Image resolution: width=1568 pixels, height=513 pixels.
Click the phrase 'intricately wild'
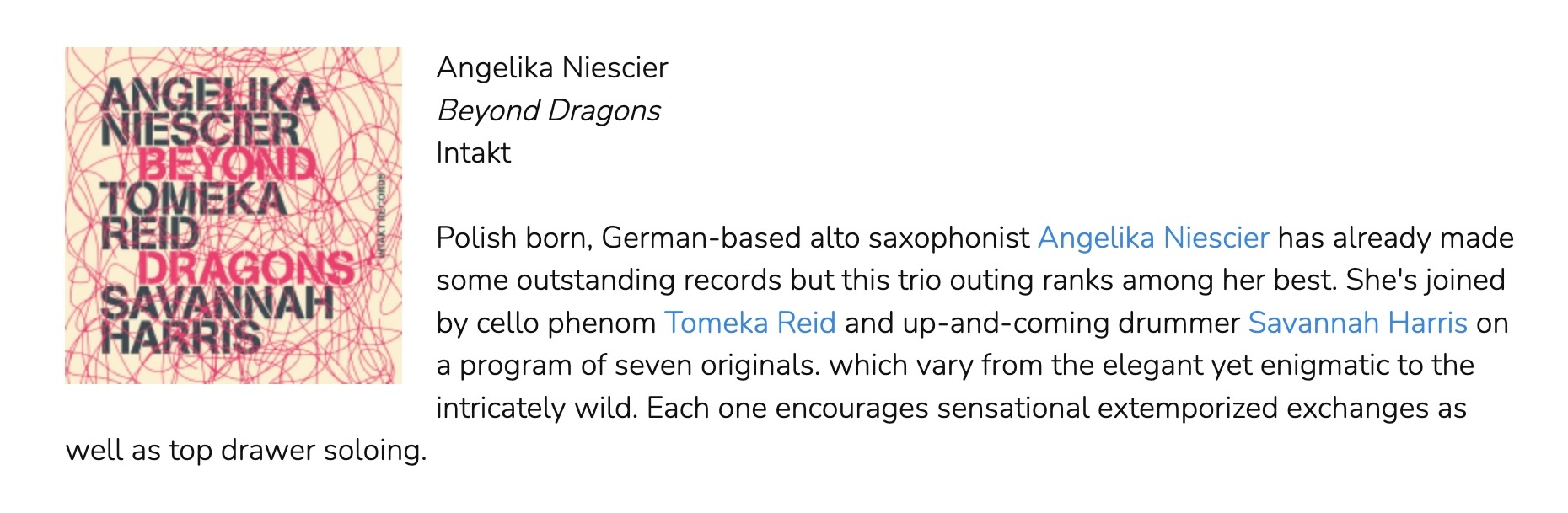[536, 409]
